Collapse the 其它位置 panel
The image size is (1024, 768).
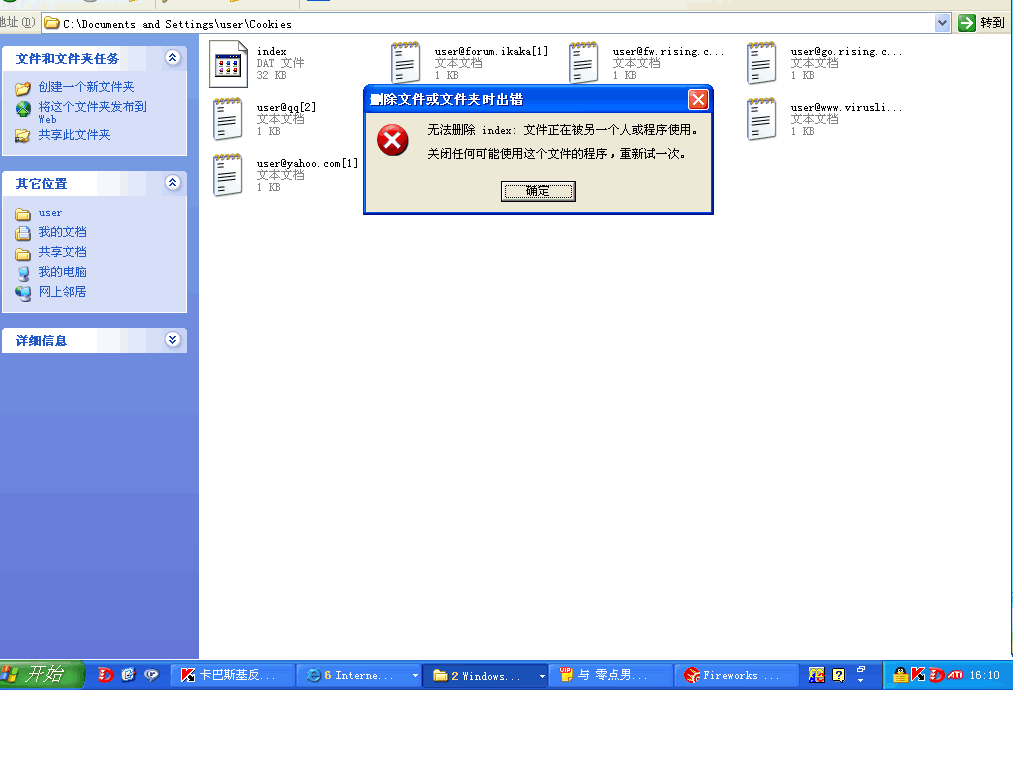[172, 182]
